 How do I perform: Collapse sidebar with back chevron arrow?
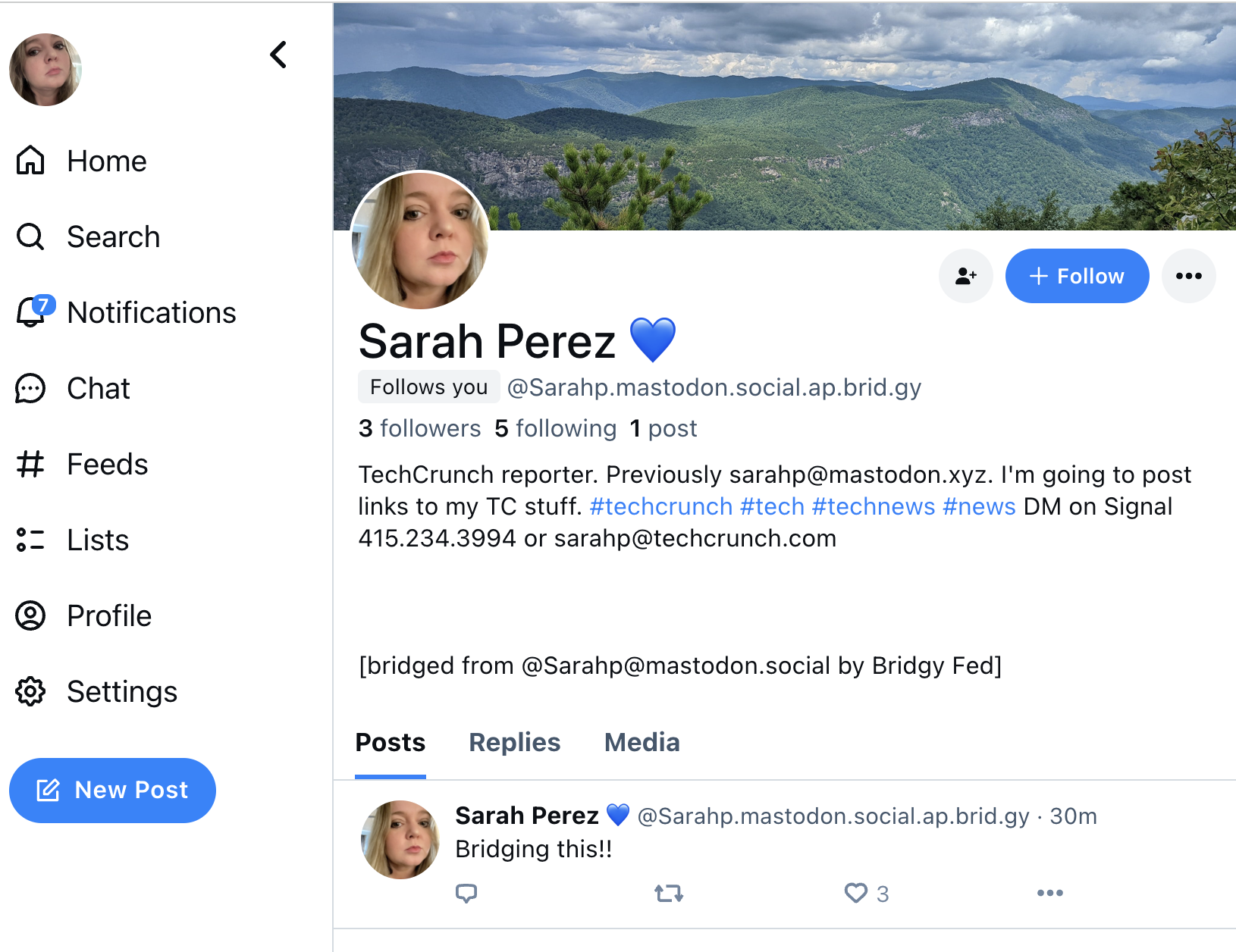click(x=278, y=55)
